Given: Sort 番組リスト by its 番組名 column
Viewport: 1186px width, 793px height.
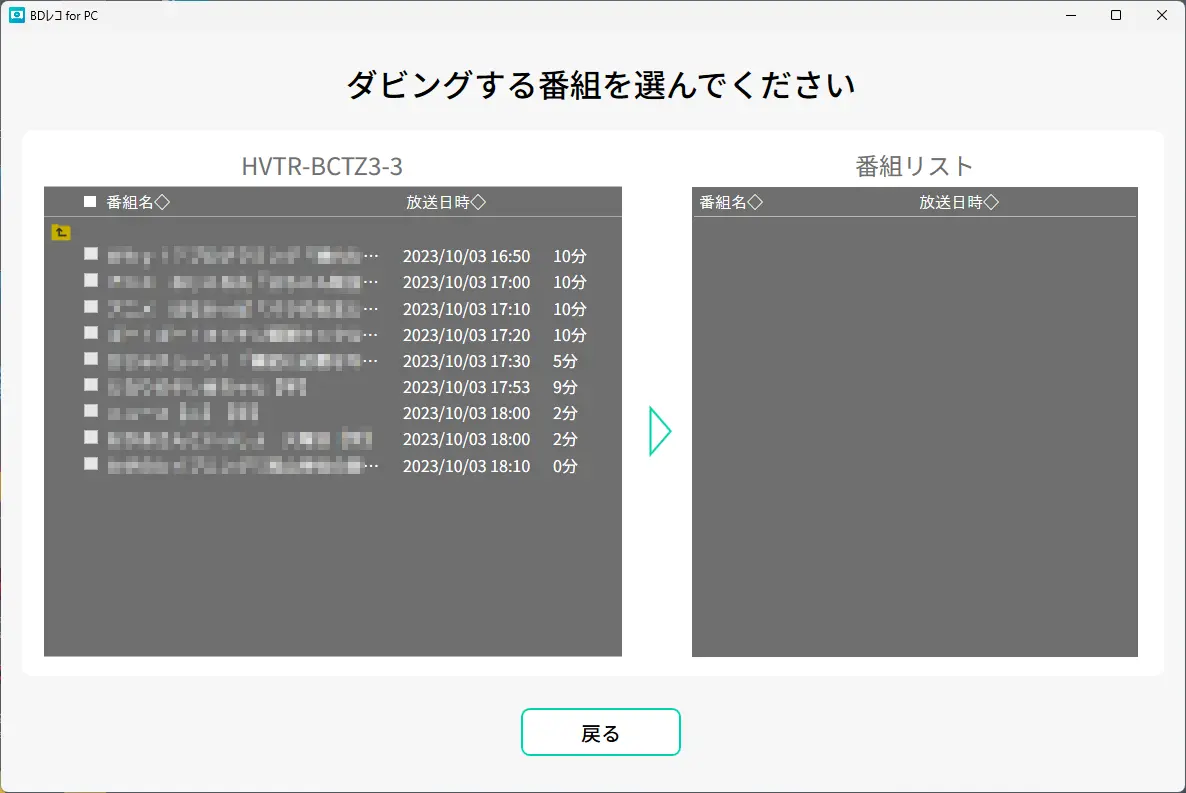Looking at the screenshot, I should pyautogui.click(x=731, y=202).
